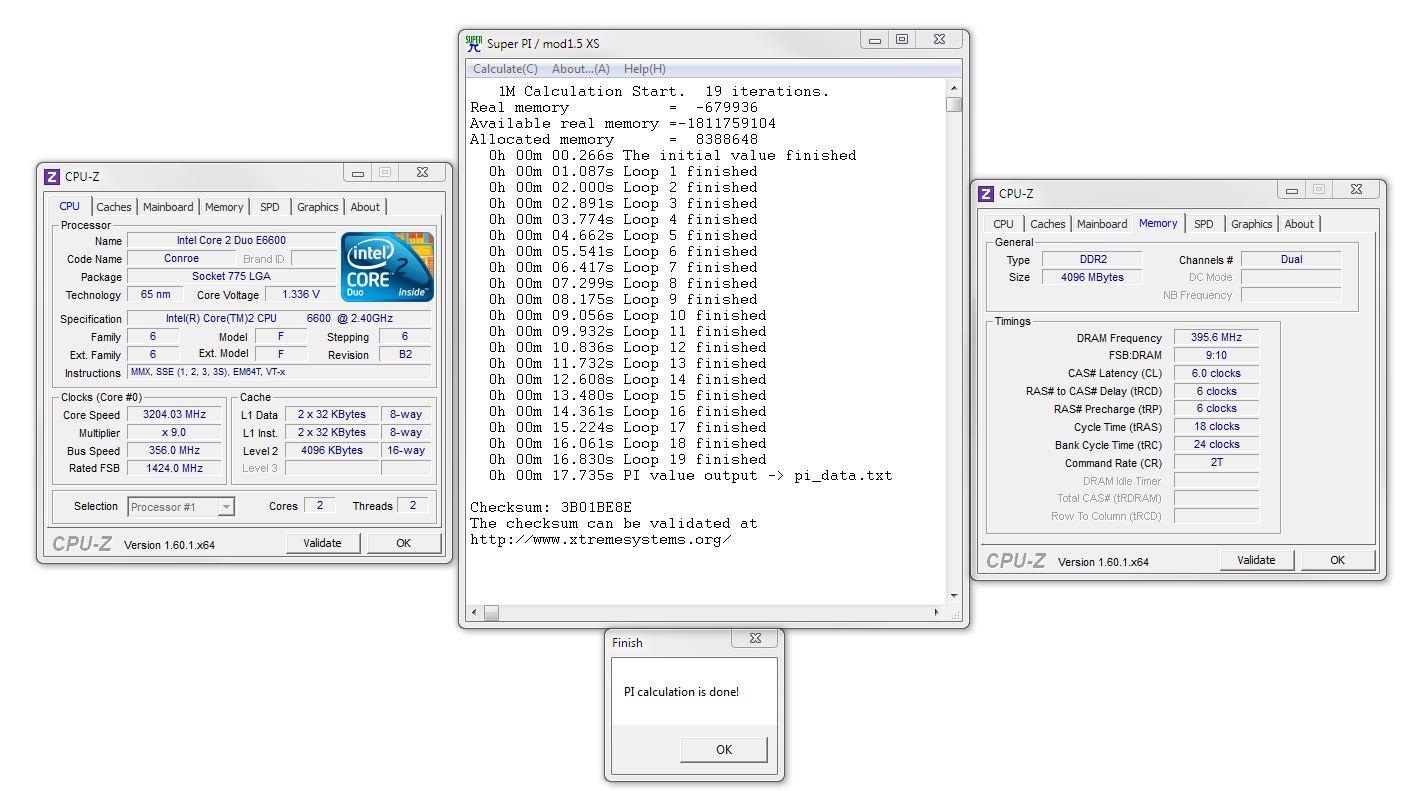Click OK in left CPU-Z window
The height and width of the screenshot is (791, 1423).
point(403,543)
